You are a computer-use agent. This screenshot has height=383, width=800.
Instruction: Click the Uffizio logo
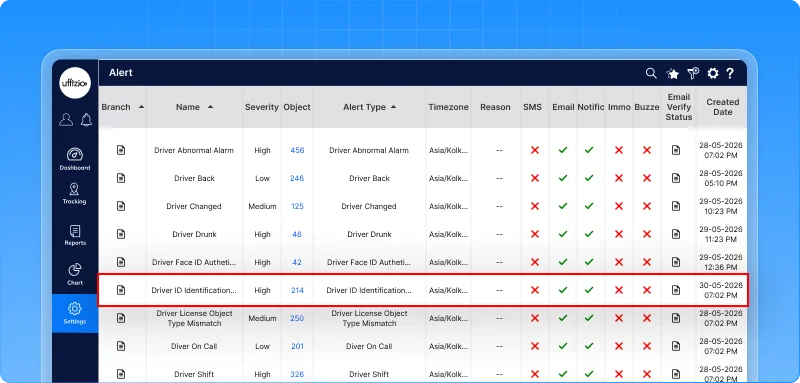pyautogui.click(x=75, y=83)
